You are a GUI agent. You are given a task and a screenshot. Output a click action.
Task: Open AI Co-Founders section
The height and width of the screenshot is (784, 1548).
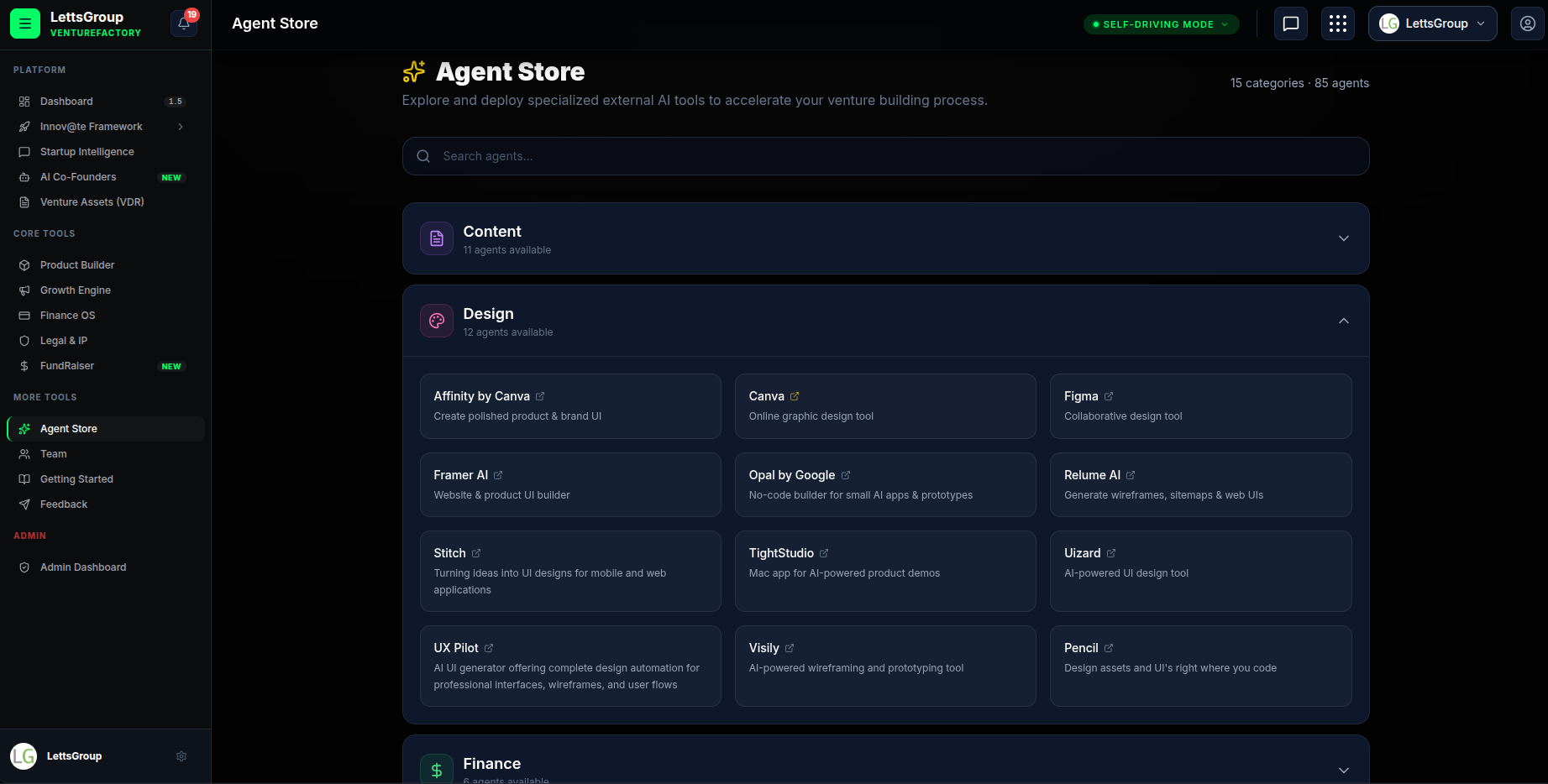click(105, 177)
